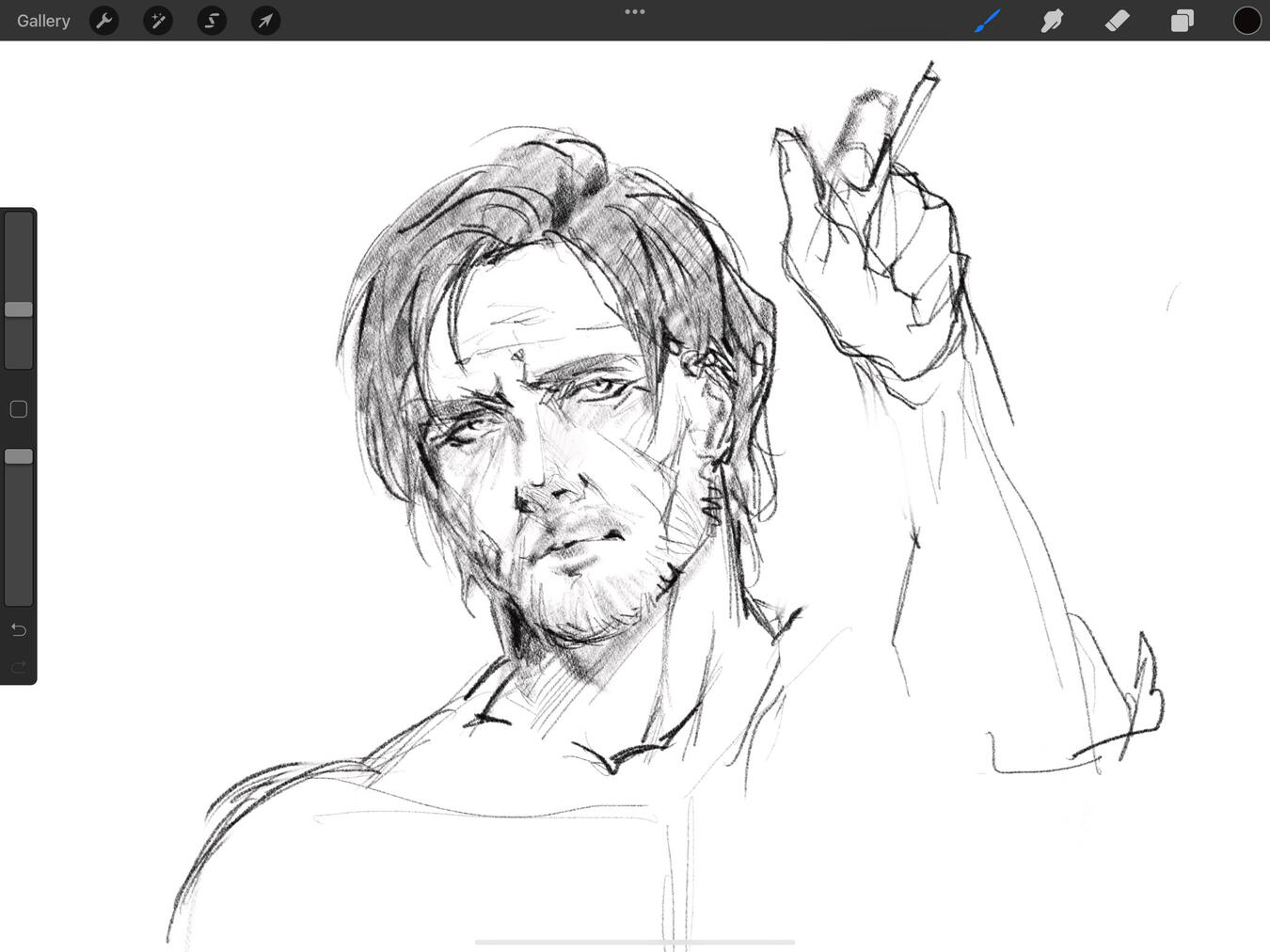The height and width of the screenshot is (952, 1270).
Task: Redo the last undone stroke
Action: 19,667
